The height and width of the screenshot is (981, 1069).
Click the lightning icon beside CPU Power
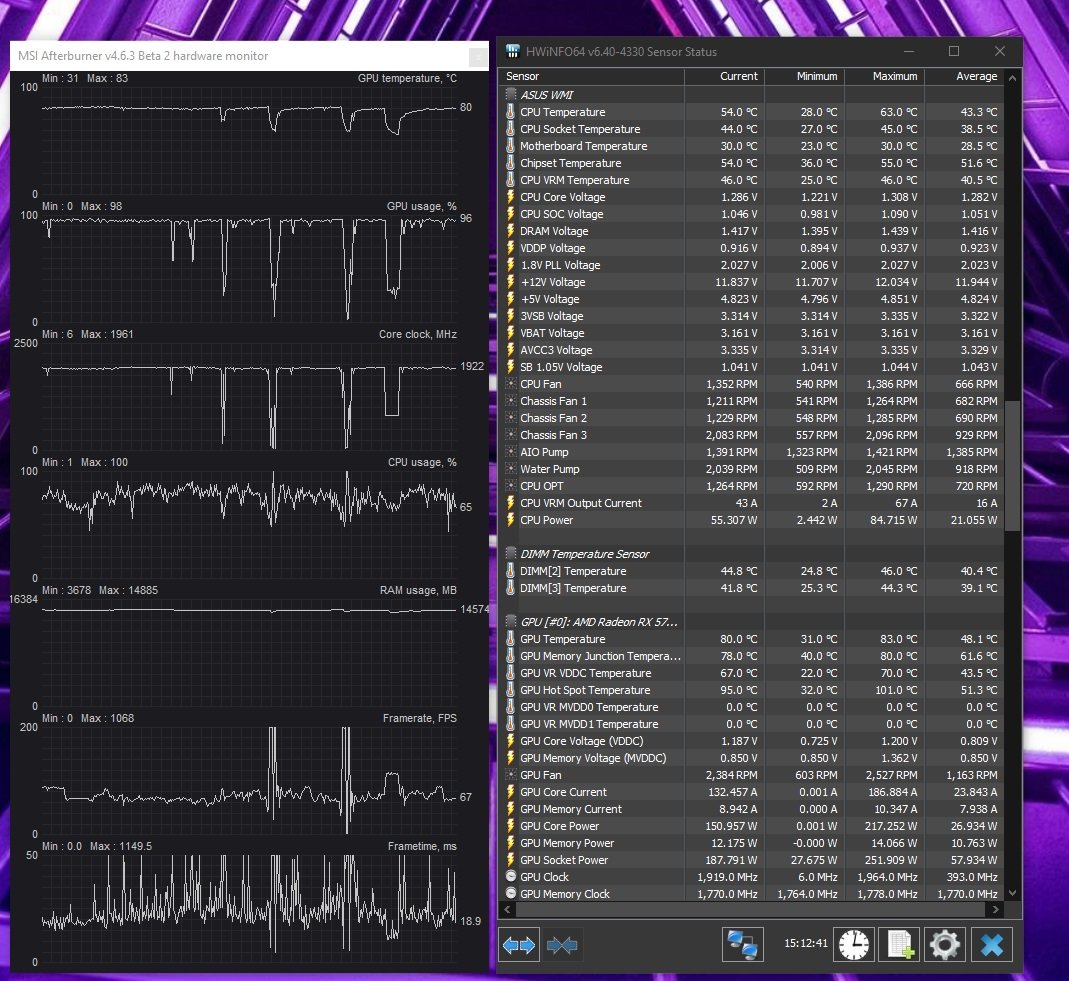tap(511, 520)
